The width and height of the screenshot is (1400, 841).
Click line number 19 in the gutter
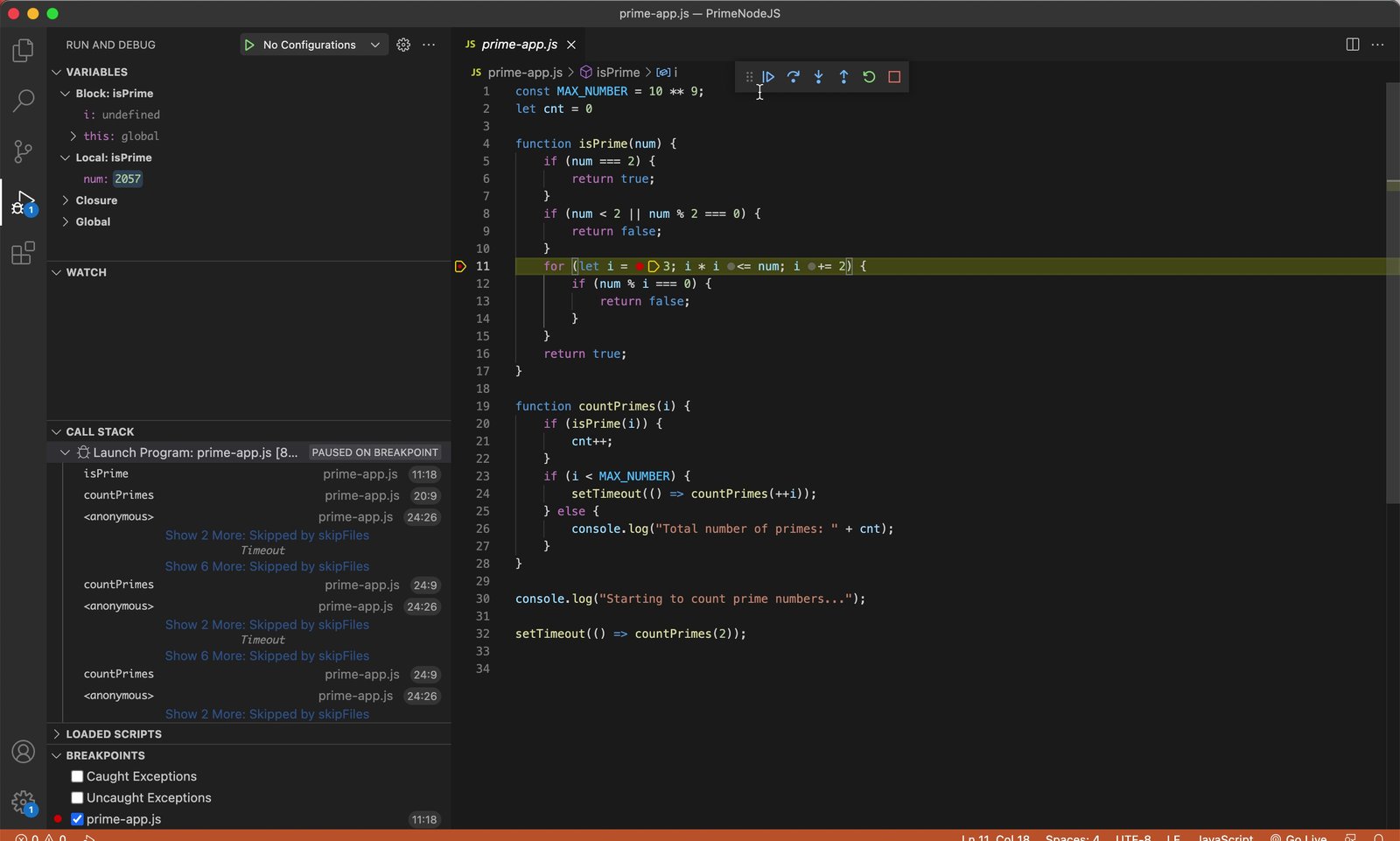click(483, 406)
